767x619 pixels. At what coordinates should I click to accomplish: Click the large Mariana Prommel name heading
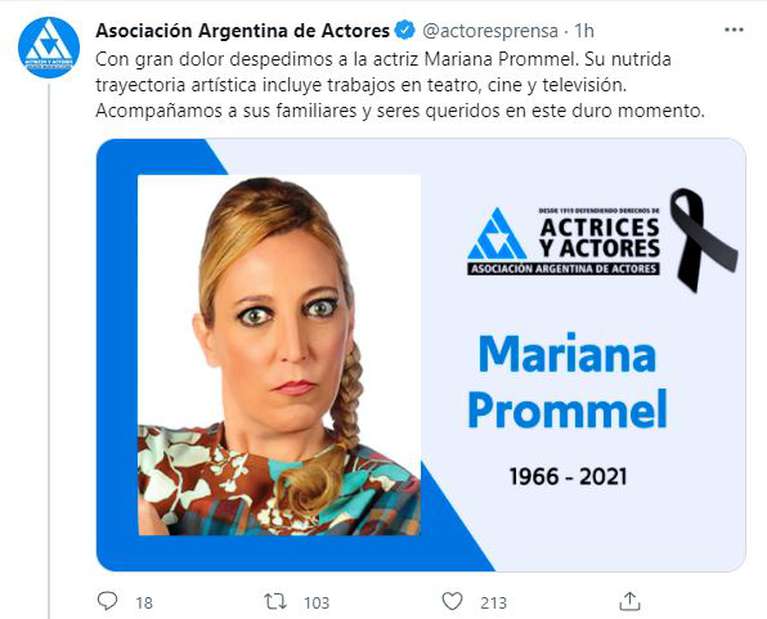pos(567,382)
